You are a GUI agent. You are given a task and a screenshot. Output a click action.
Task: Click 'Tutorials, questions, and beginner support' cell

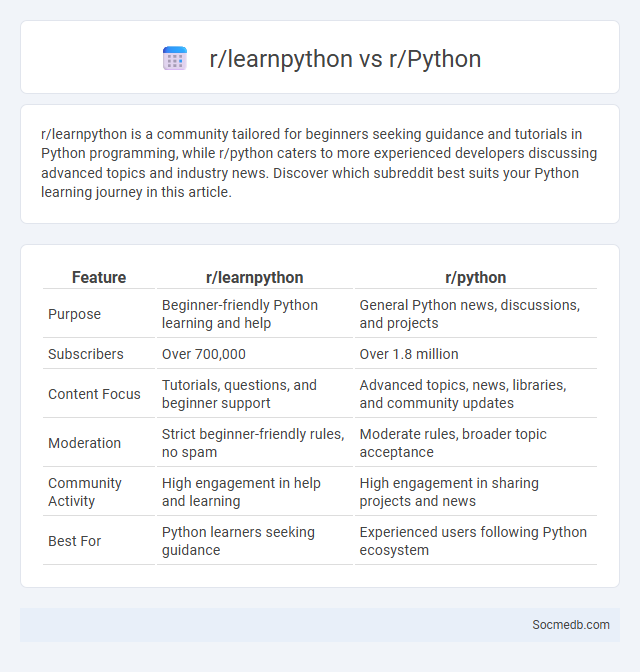coord(255,394)
